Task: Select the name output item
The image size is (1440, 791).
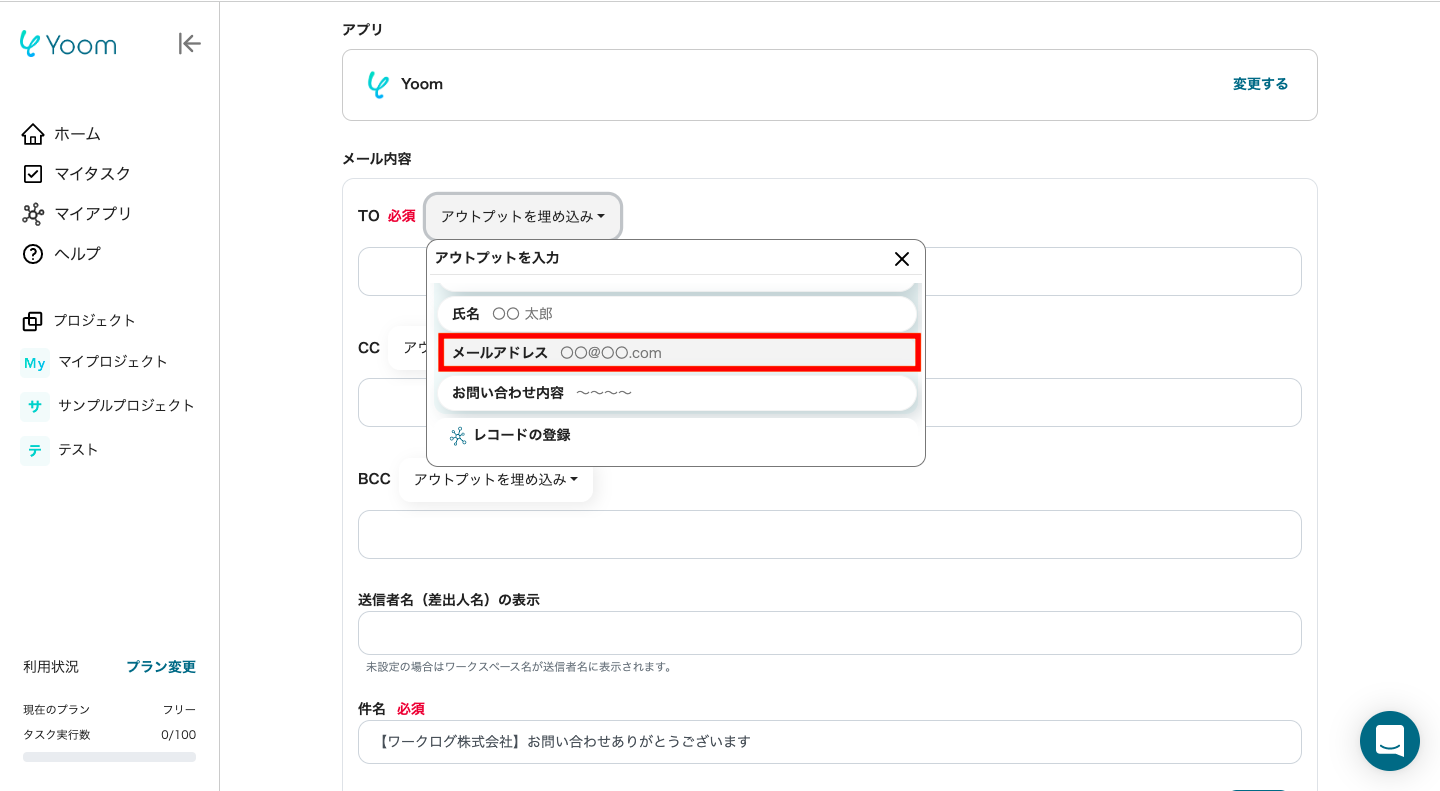Action: pyautogui.click(x=676, y=314)
